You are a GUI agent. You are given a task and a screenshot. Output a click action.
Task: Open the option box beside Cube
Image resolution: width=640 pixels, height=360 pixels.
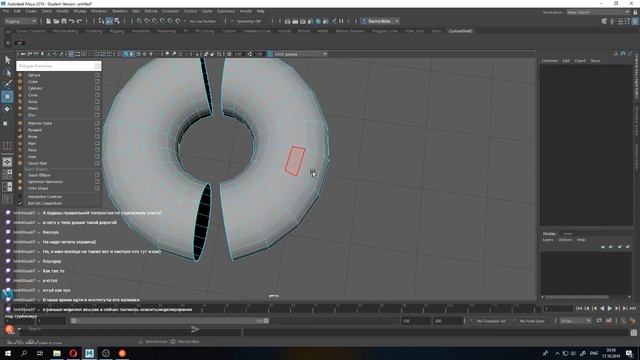pyautogui.click(x=97, y=82)
